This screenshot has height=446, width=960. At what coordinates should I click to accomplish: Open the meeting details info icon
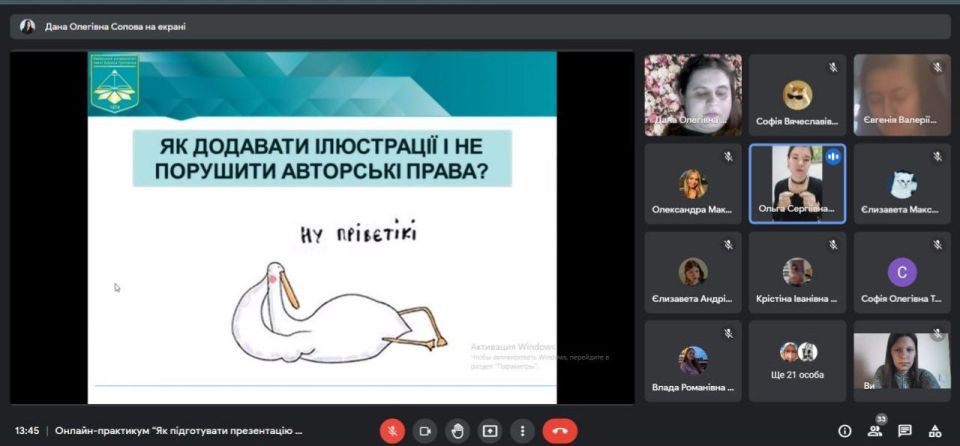pyautogui.click(x=845, y=431)
